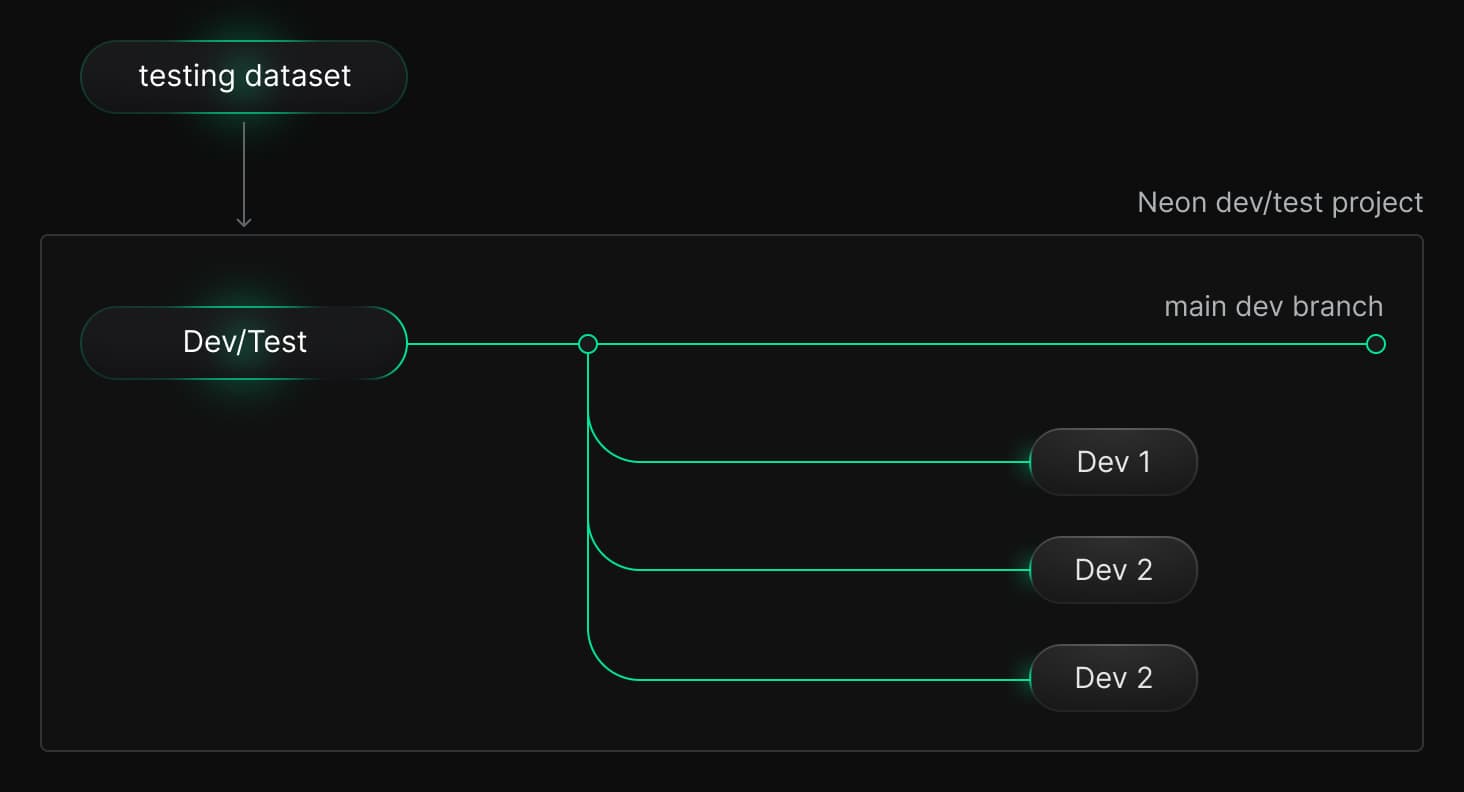
Task: Click the horizontal line leading to bottom Dev 2
Action: 830,680
